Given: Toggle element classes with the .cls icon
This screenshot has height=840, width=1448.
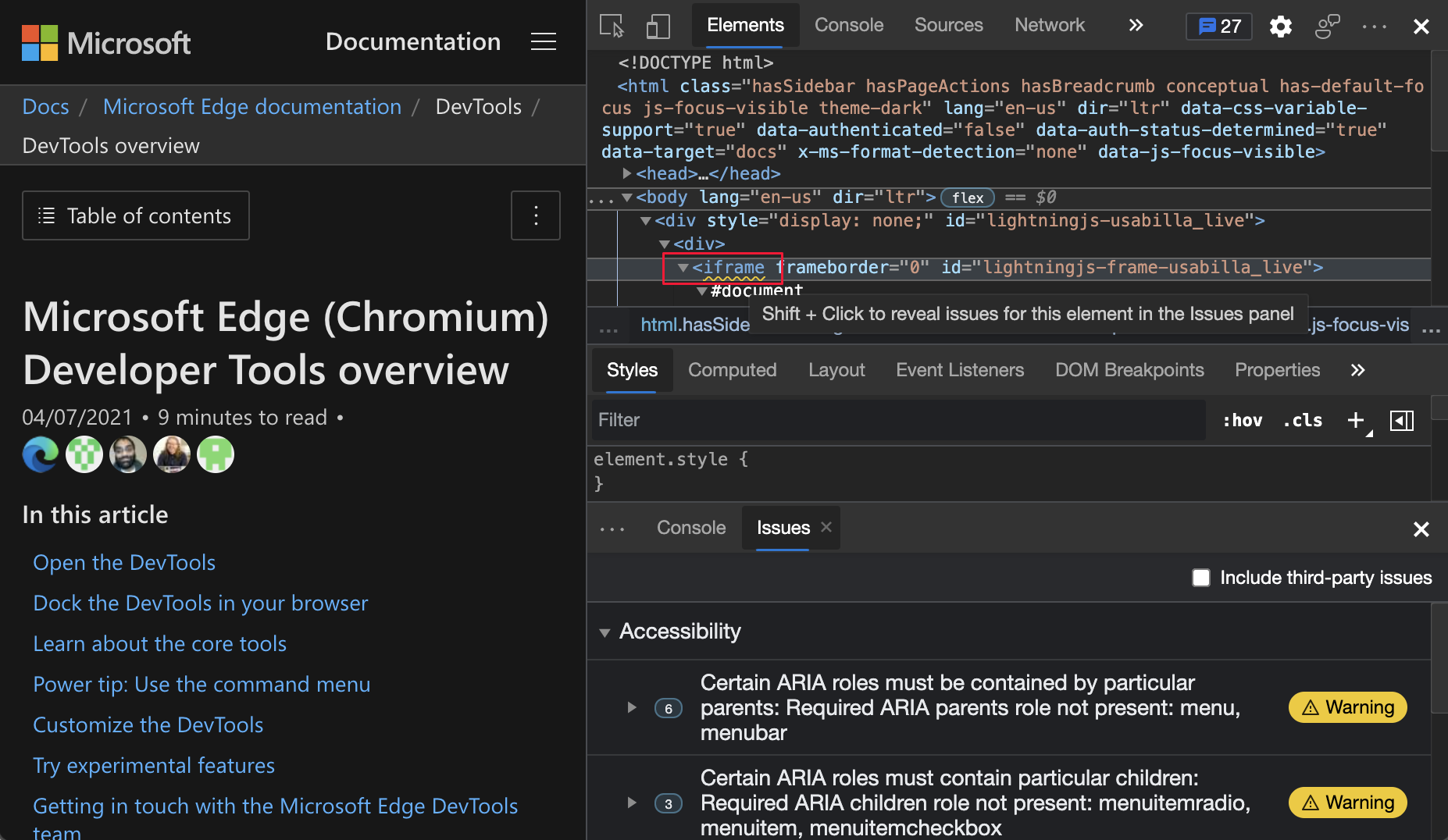Looking at the screenshot, I should (x=1302, y=420).
